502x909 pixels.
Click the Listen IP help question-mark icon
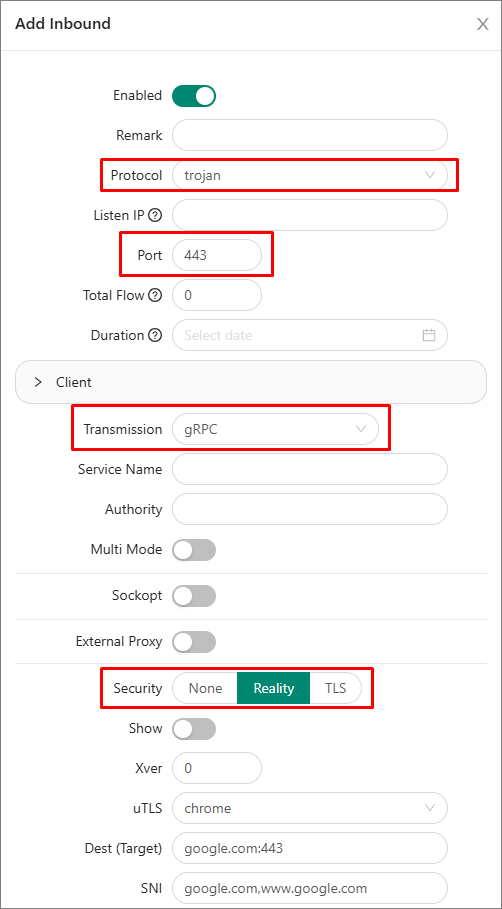click(155, 215)
